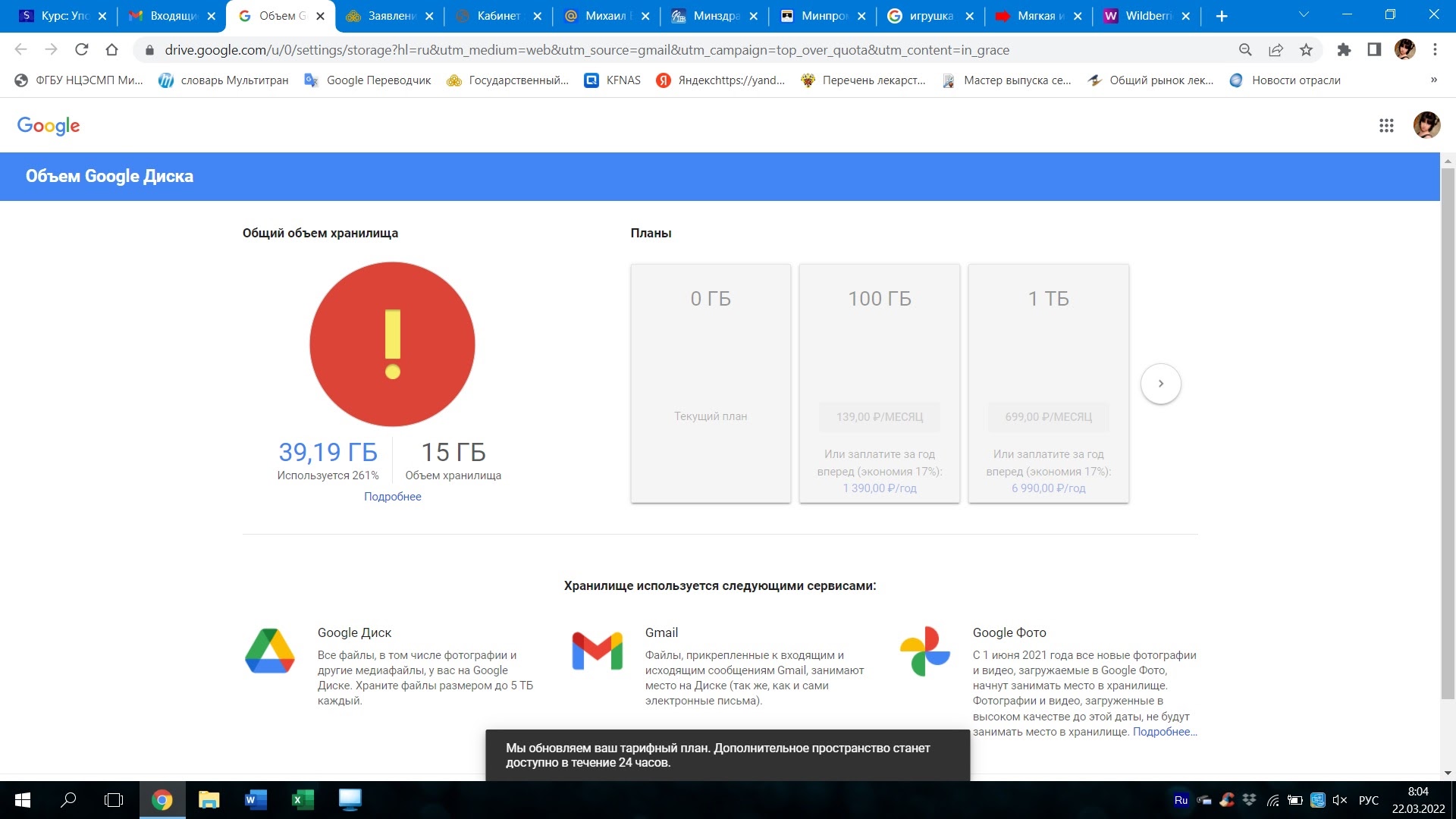Viewport: 1456px width, 819px height.
Task: Open the Google account avatar menu on the page
Action: pos(1426,125)
